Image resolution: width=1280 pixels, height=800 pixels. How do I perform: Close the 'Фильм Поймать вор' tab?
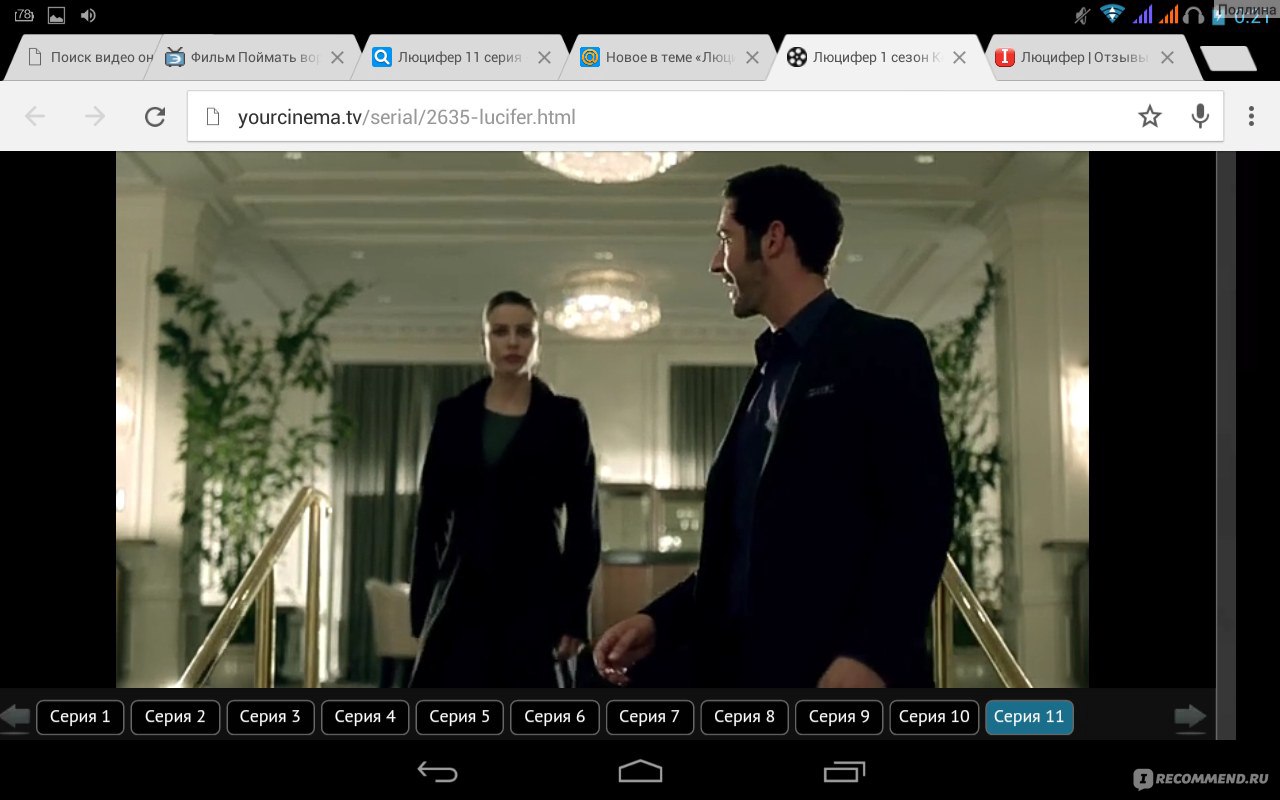point(337,58)
